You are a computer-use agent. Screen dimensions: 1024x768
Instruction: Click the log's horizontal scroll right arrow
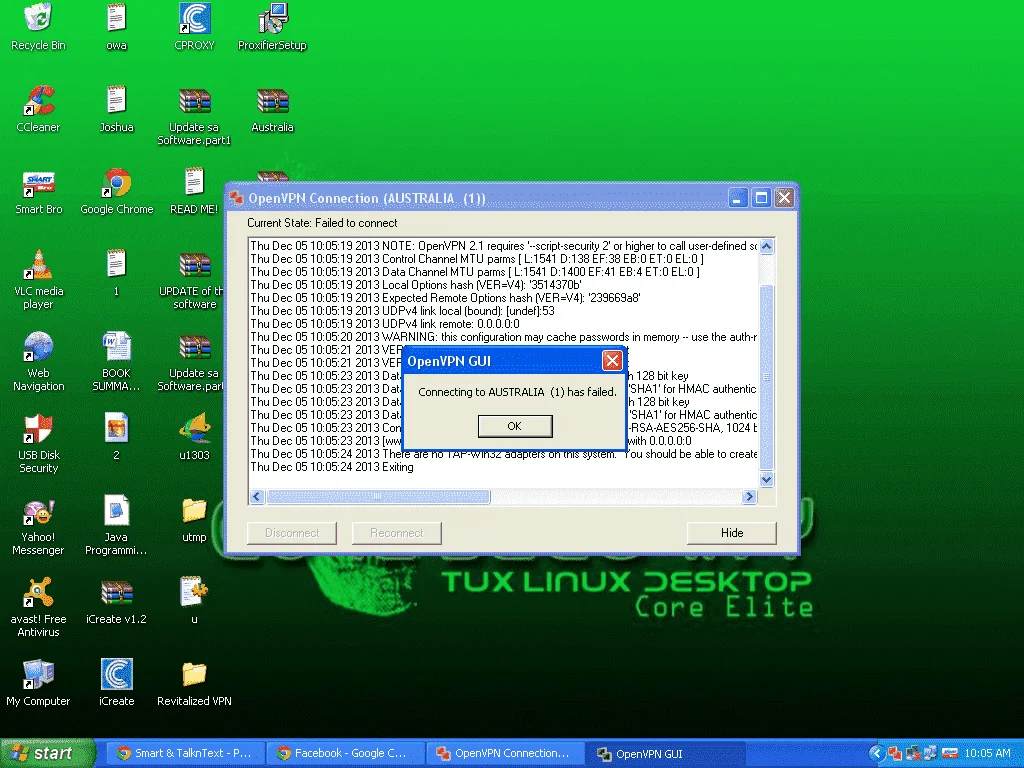pyautogui.click(x=749, y=496)
